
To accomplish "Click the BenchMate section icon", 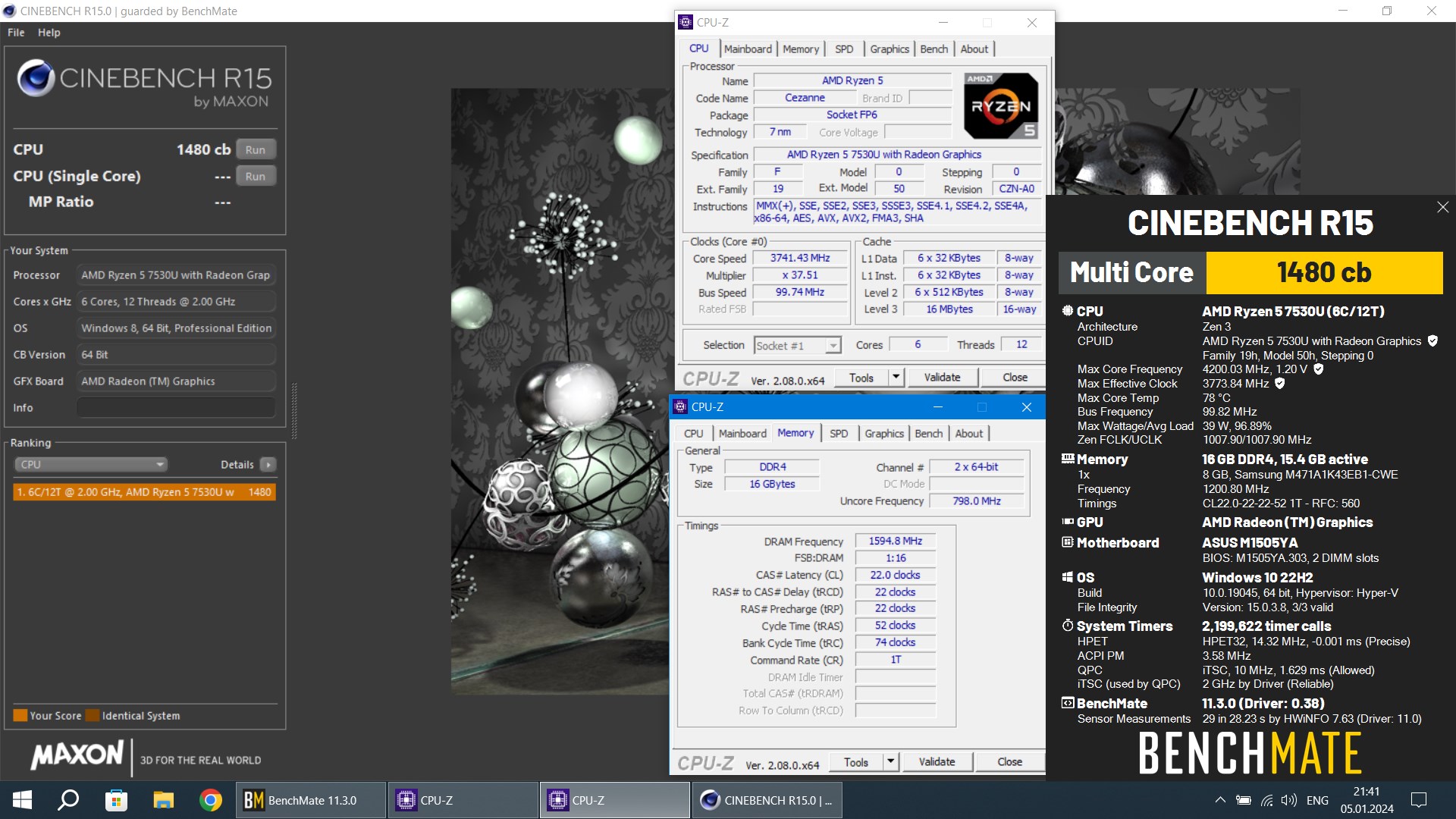I will [x=1068, y=703].
